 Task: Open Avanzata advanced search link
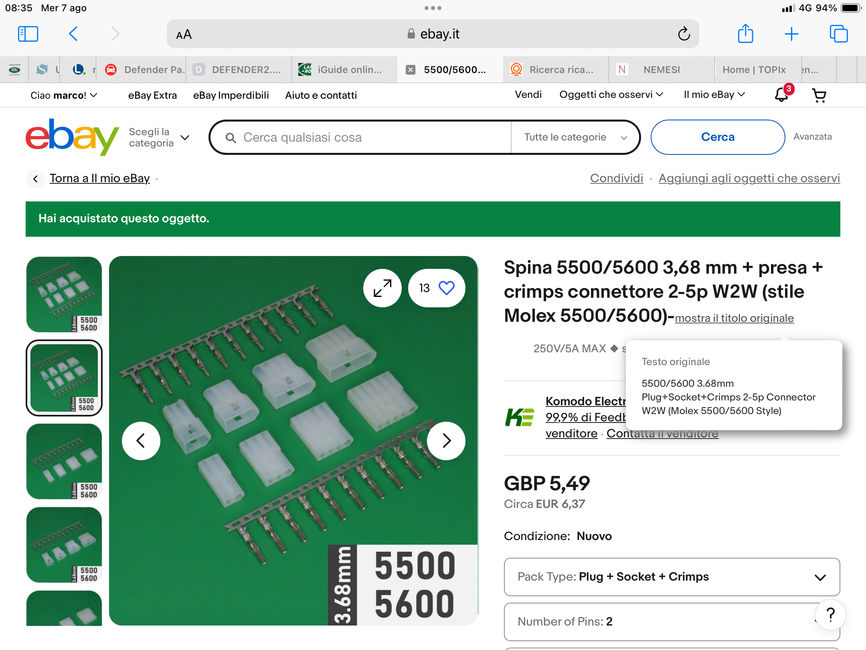tap(812, 136)
